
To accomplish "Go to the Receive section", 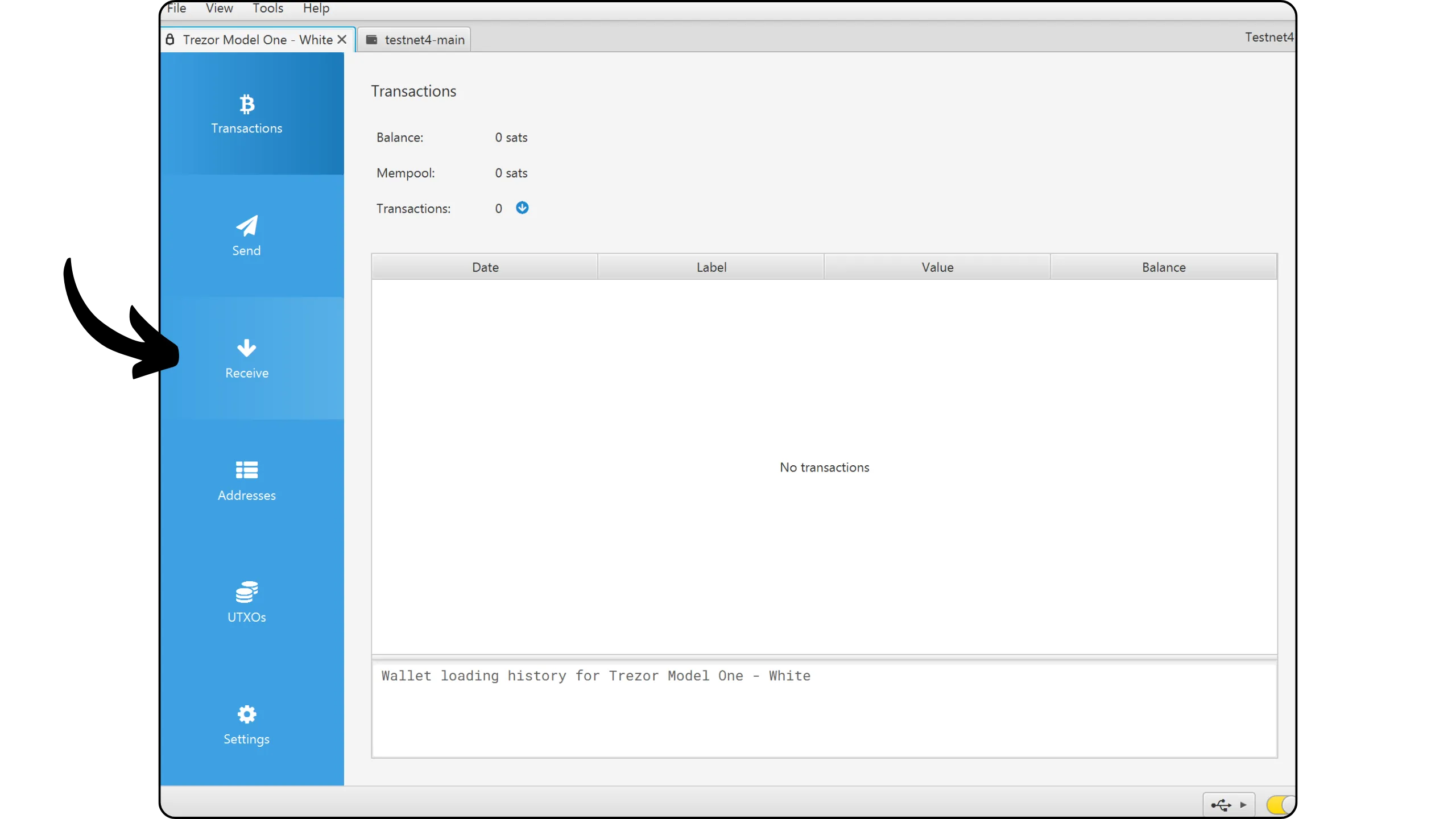I will 246,358.
